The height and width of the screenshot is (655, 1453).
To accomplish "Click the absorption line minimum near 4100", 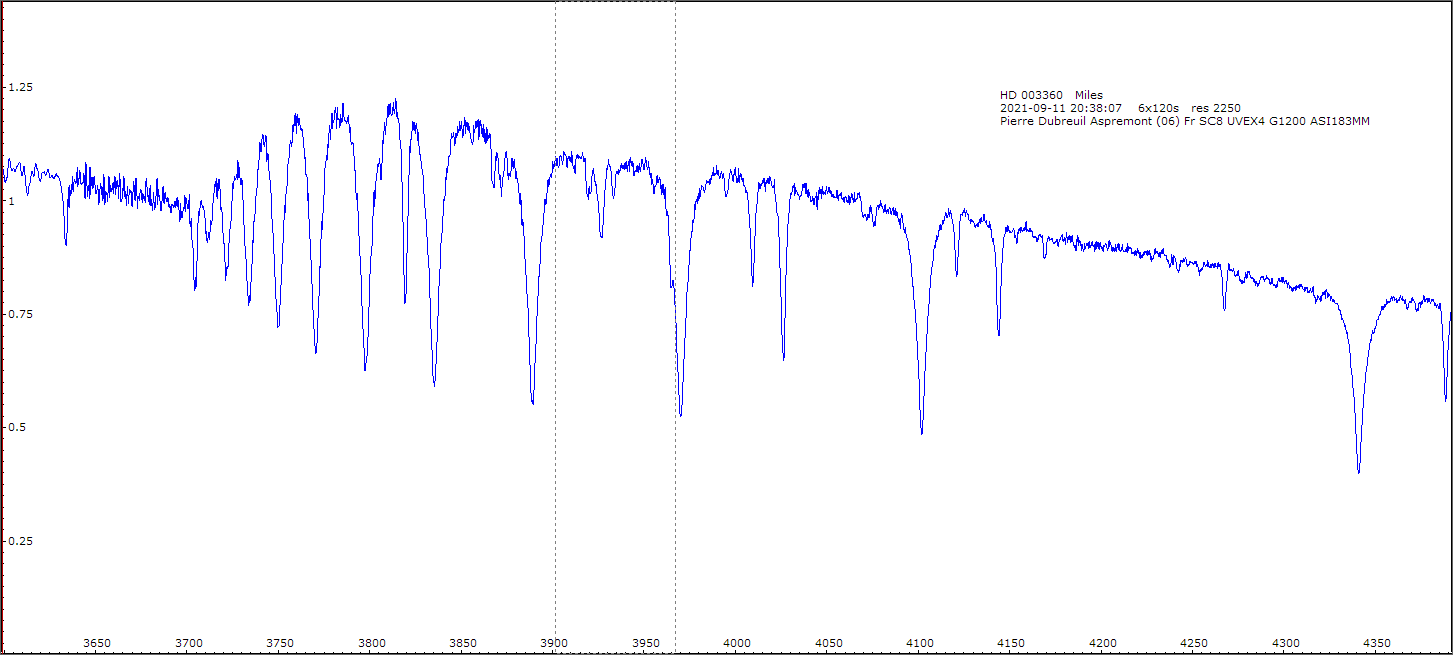I will pos(921,432).
